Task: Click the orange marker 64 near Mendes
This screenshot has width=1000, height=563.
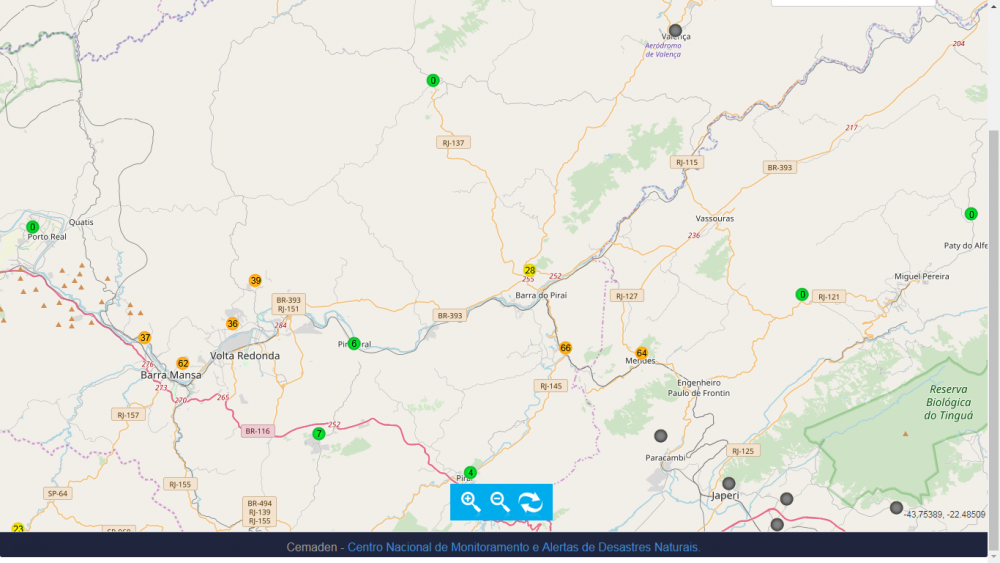Action: (642, 353)
